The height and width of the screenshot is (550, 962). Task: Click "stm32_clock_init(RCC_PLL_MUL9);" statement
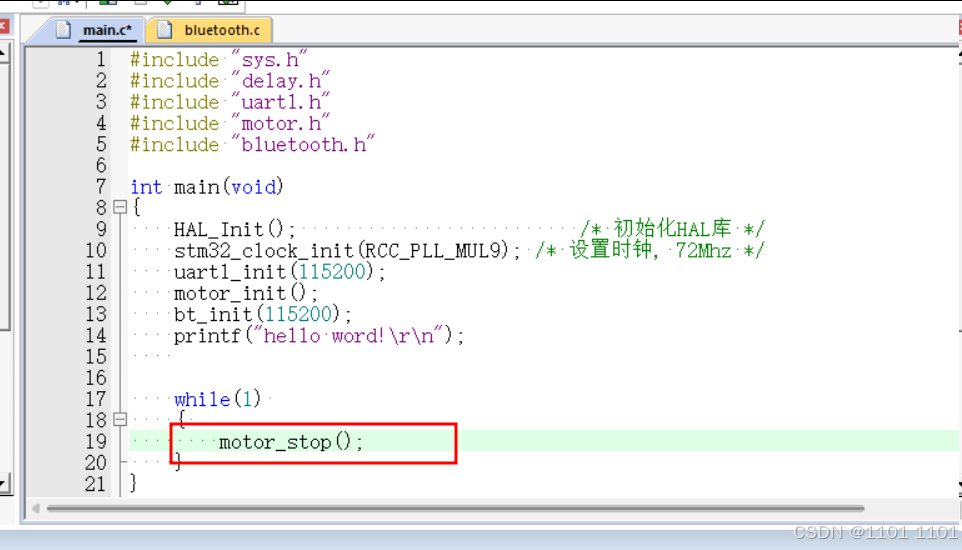click(347, 250)
